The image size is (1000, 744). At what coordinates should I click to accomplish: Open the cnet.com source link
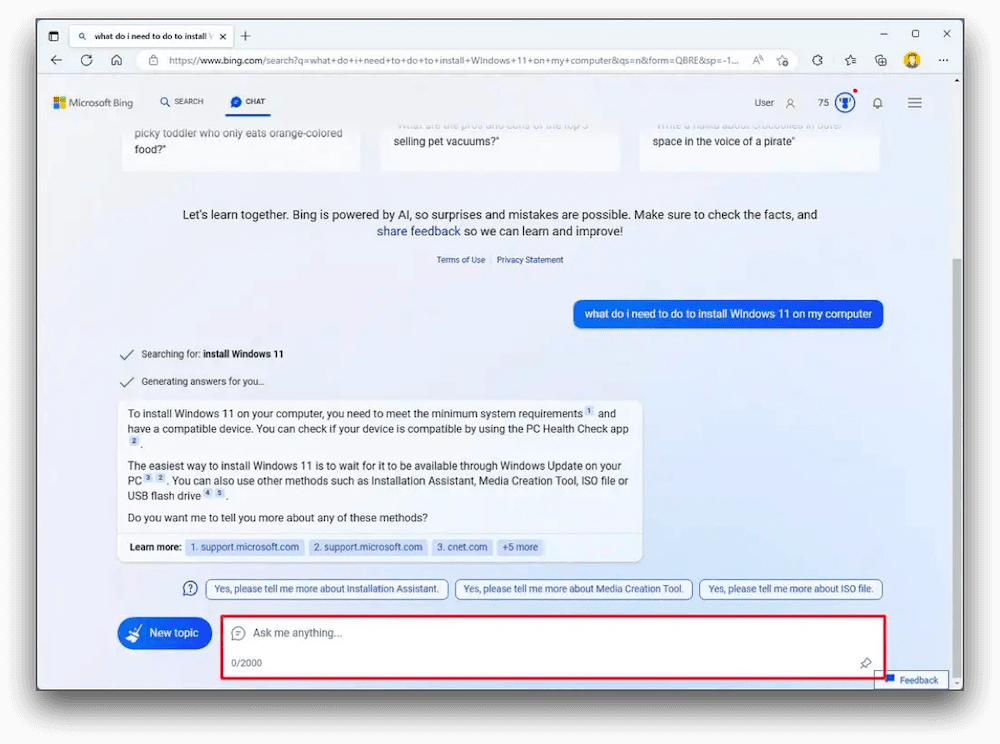(461, 547)
